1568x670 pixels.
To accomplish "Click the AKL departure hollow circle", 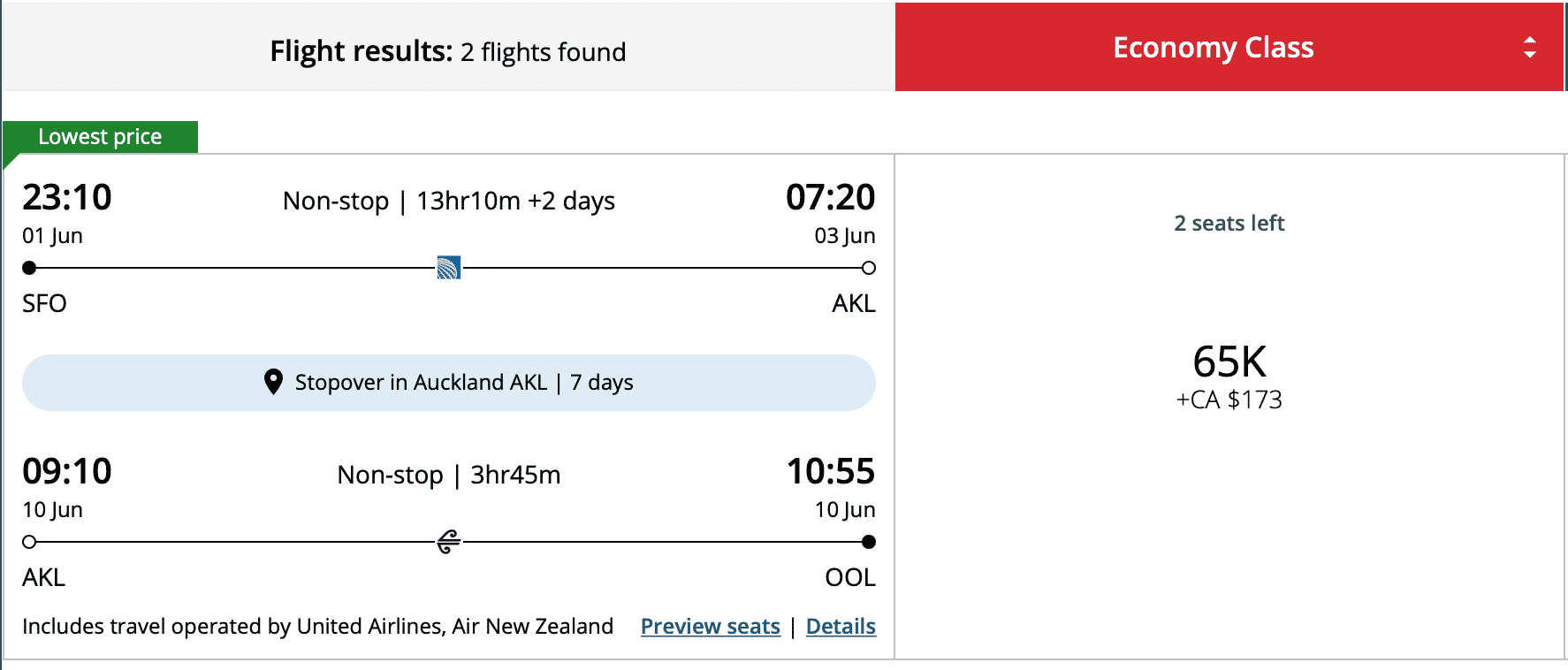I will pyautogui.click(x=29, y=542).
